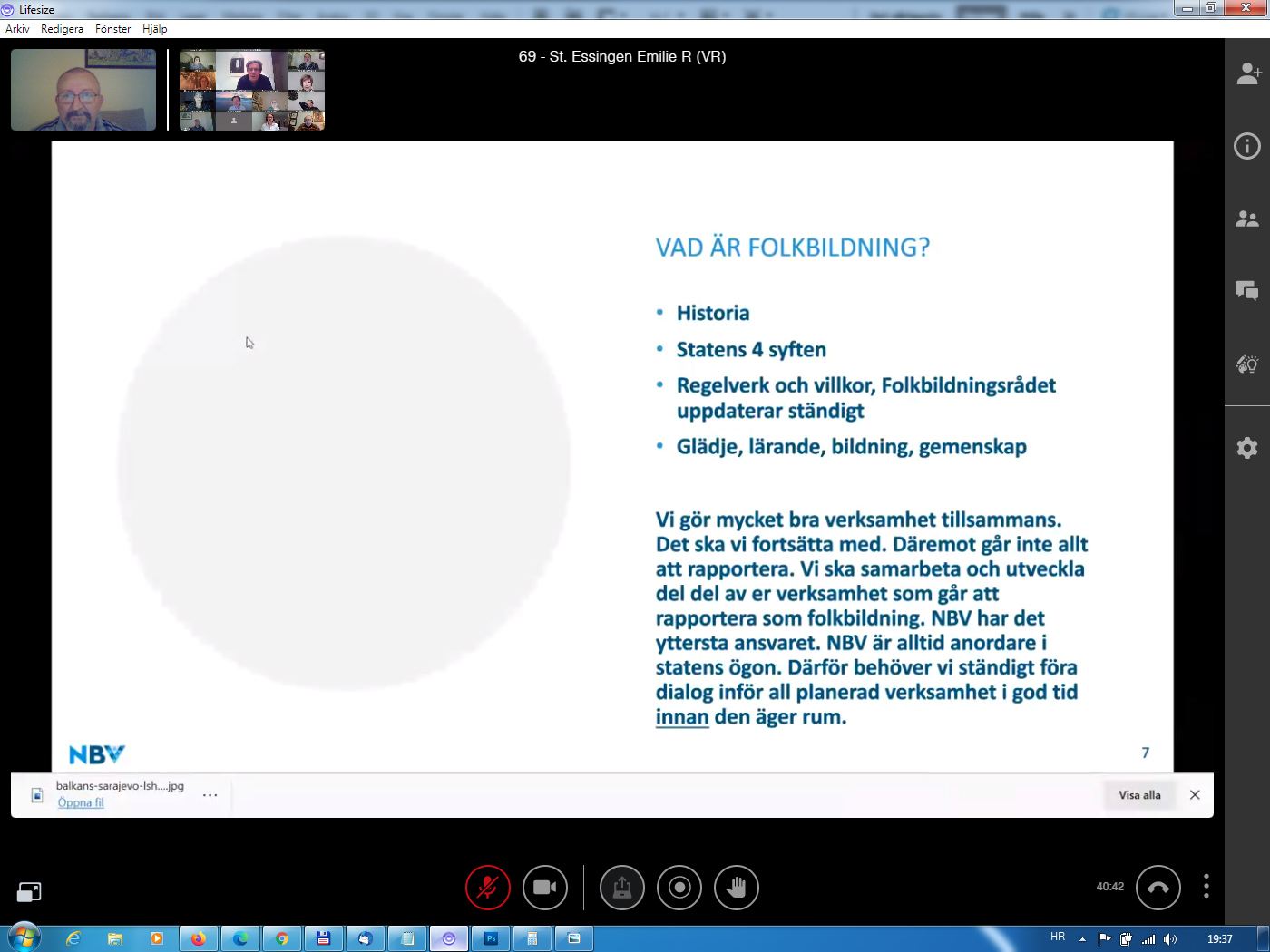This screenshot has height=952, width=1270.
Task: Switch to the Notepad taskbar button
Action: coord(407,938)
